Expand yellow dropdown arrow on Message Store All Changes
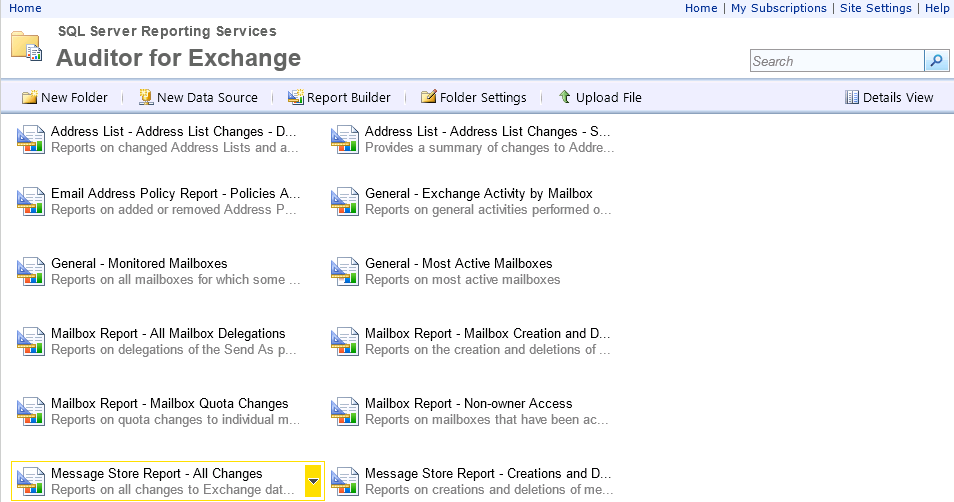This screenshot has height=502, width=954. pos(313,481)
